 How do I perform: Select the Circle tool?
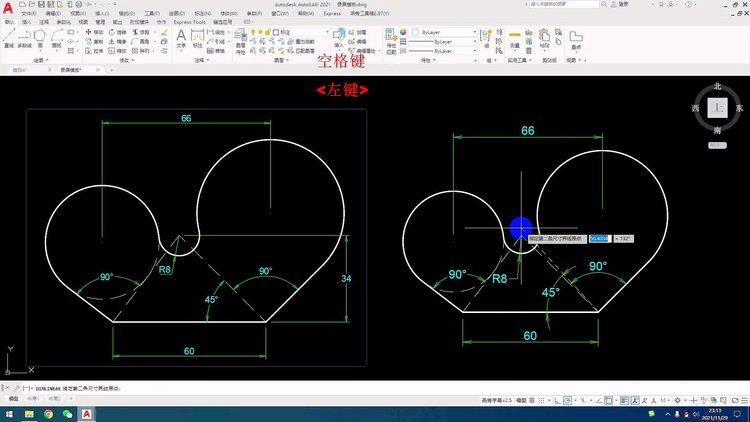tap(40, 38)
